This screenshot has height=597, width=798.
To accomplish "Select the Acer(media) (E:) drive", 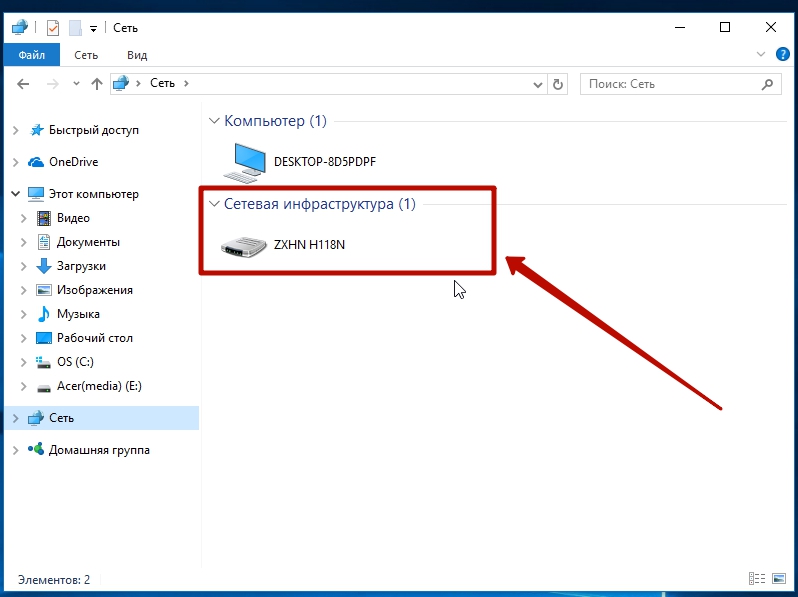I will pyautogui.click(x=99, y=386).
